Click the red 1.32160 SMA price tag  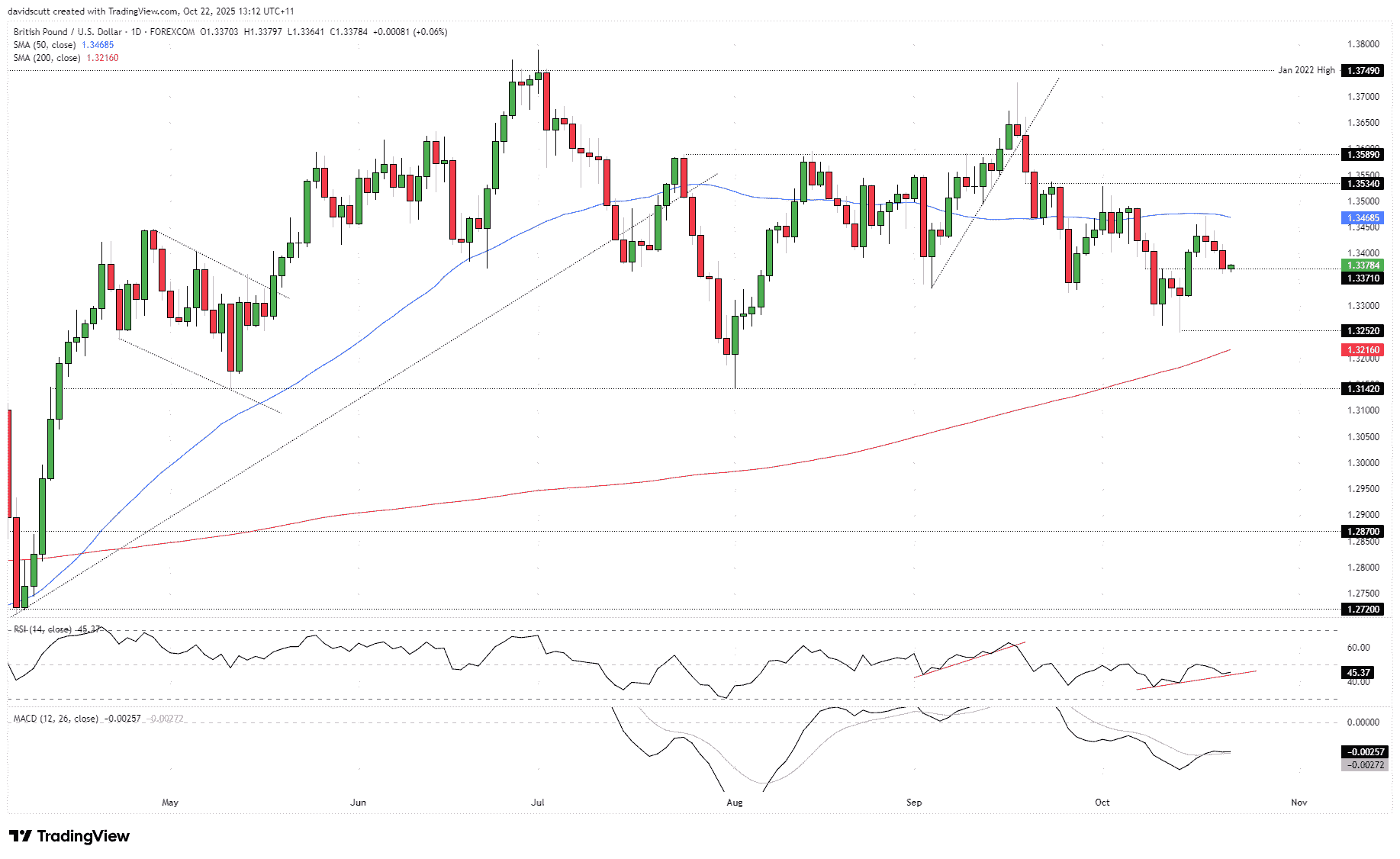[x=1363, y=350]
